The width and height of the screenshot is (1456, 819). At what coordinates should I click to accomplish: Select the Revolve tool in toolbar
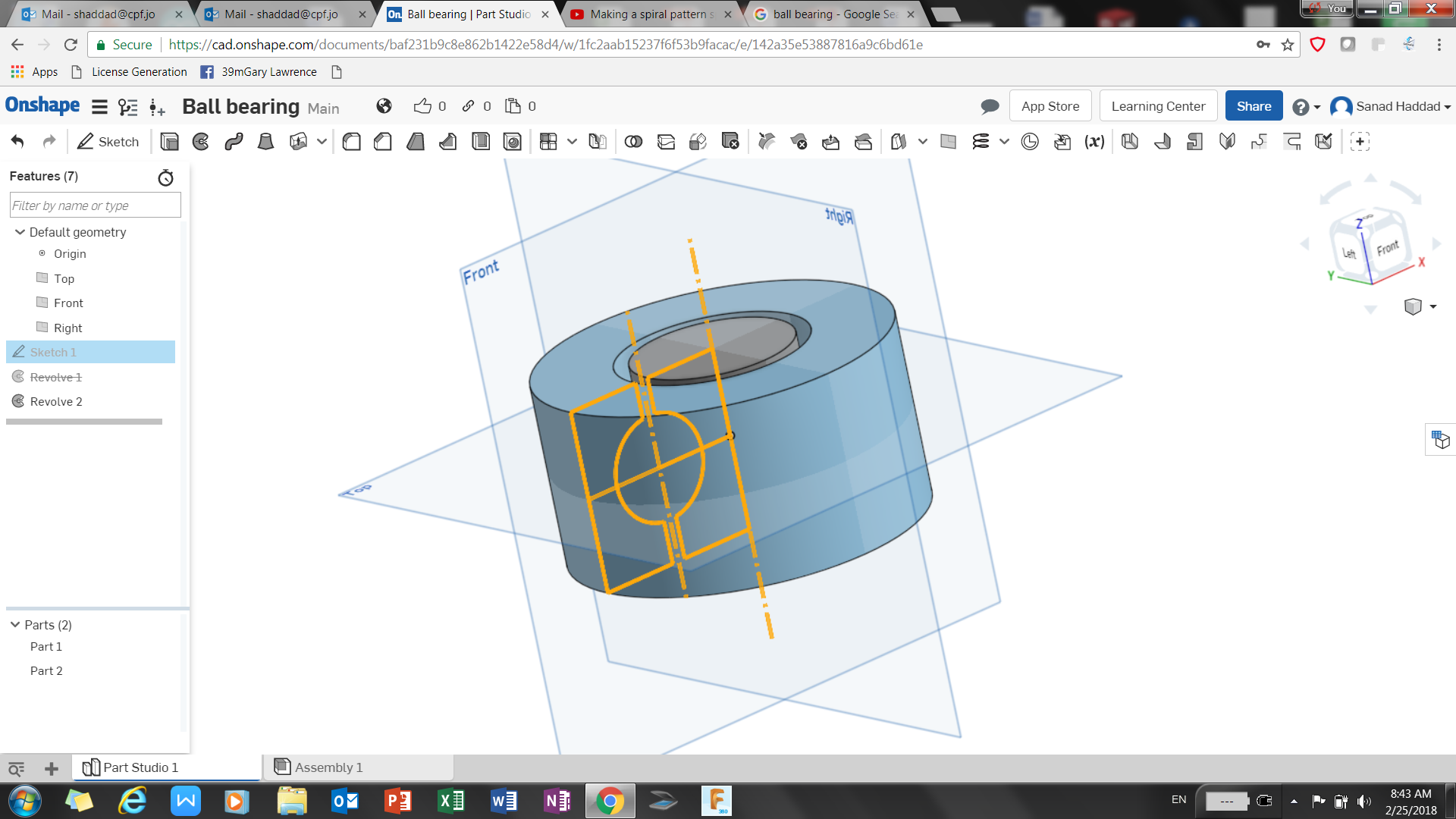[201, 142]
